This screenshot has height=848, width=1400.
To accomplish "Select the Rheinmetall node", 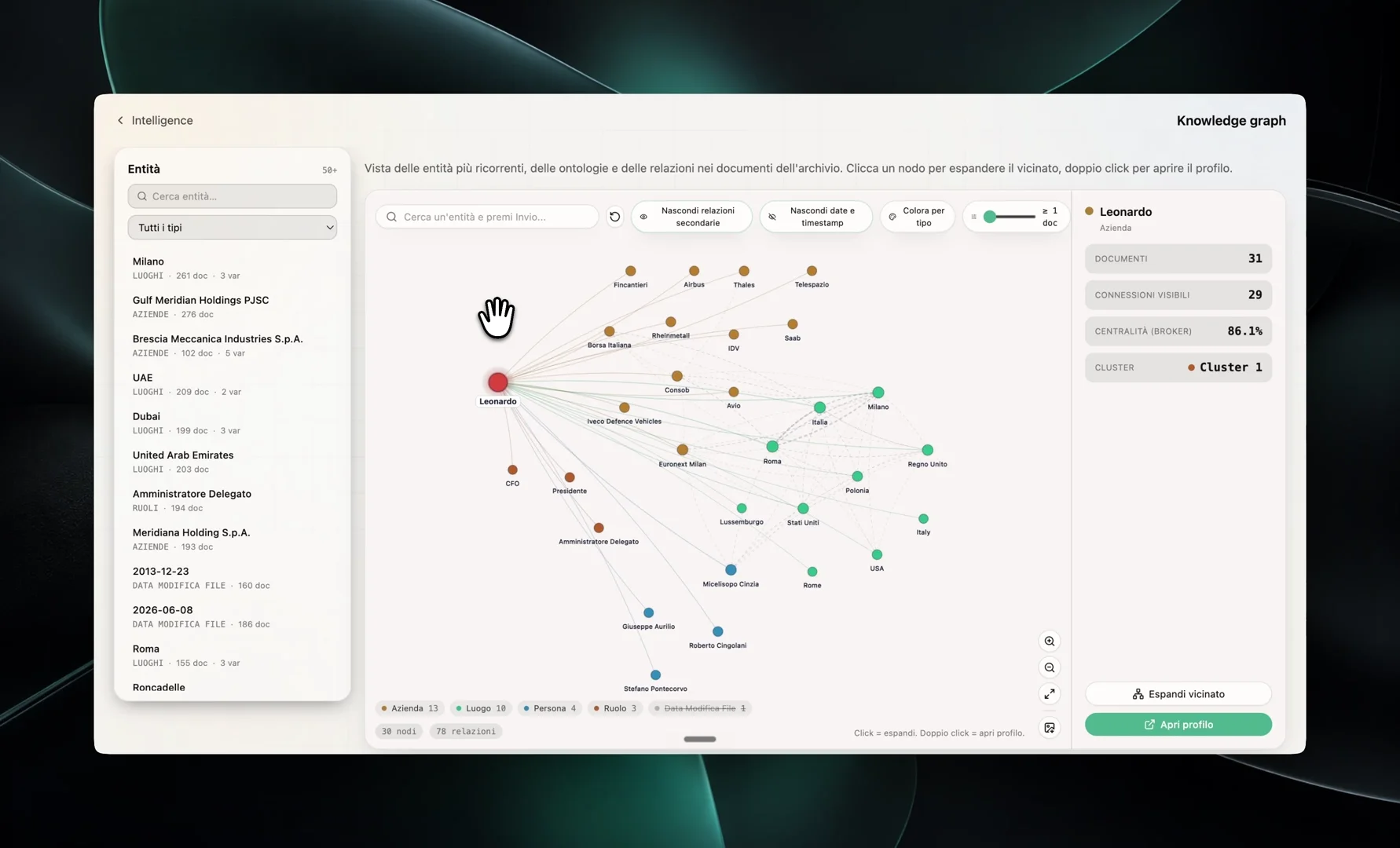I will 671,322.
